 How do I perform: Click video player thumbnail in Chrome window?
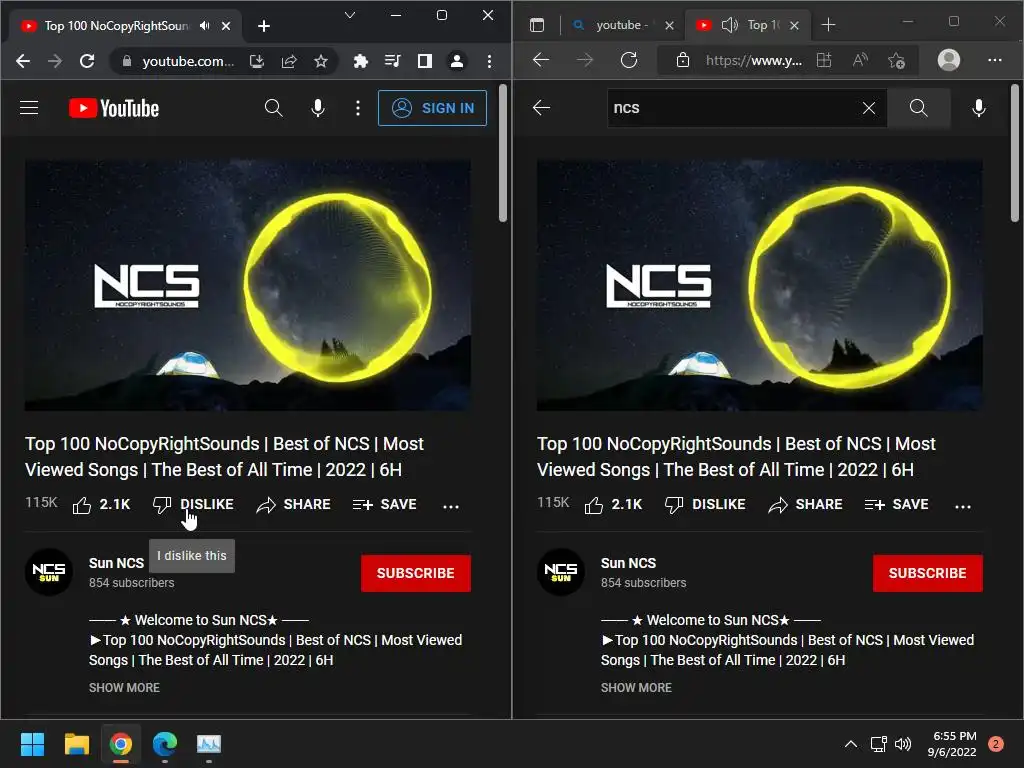248,285
